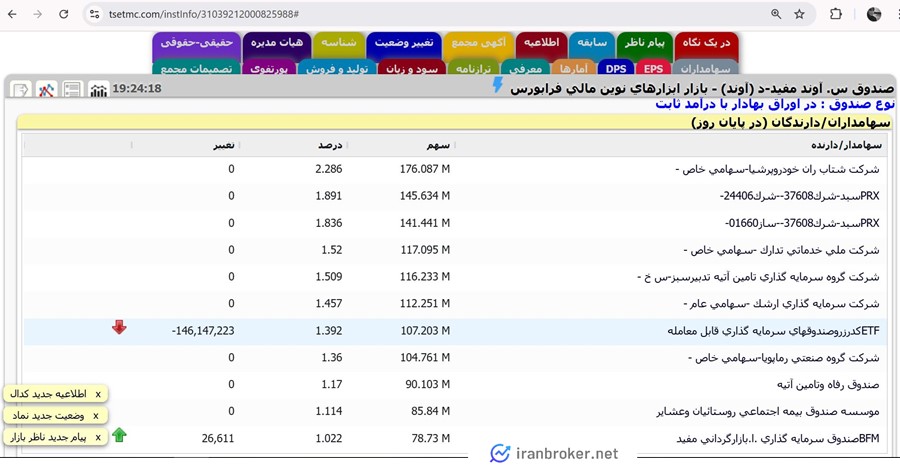
Task: Select shareholder PRX سبد ساز01660 row
Action: [x=455, y=223]
